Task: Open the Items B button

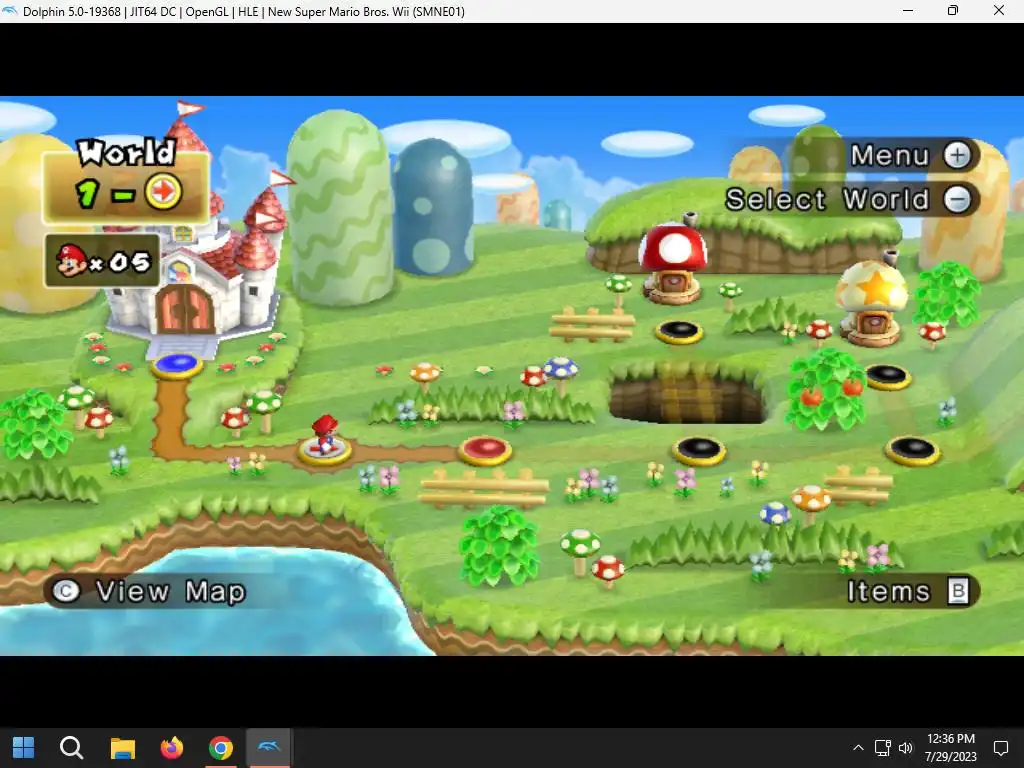Action: (x=957, y=592)
